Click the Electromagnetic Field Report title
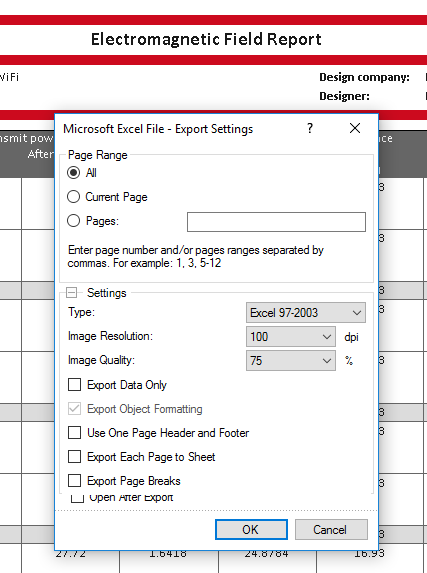Image resolution: width=427 pixels, height=573 pixels. coord(206,39)
